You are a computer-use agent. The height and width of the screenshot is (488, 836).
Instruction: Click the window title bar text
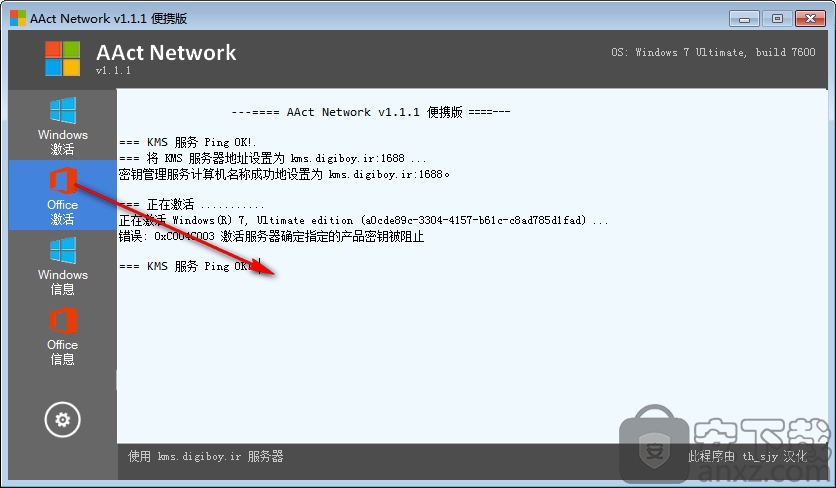(x=108, y=19)
